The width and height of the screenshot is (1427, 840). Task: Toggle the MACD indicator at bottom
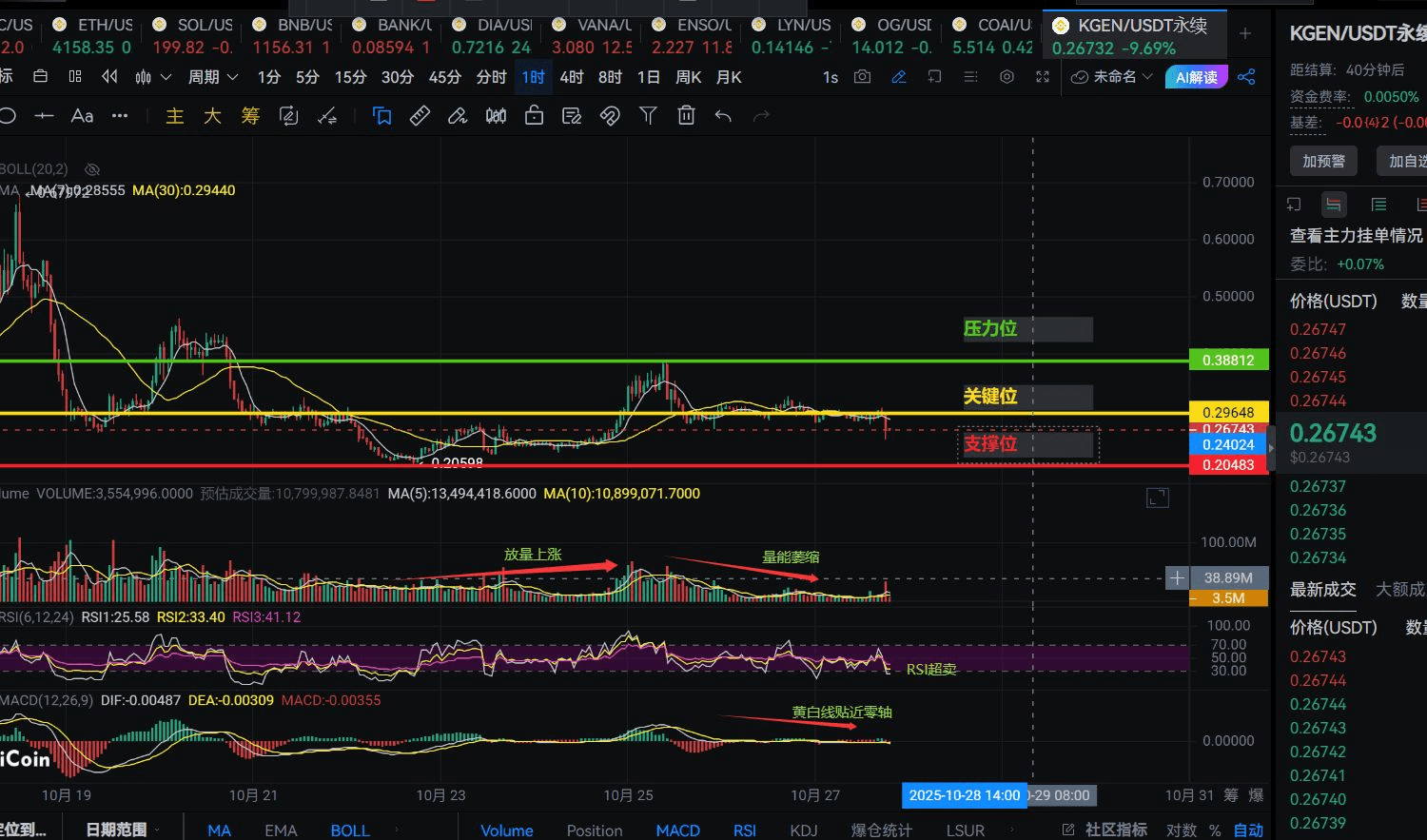coord(677,830)
